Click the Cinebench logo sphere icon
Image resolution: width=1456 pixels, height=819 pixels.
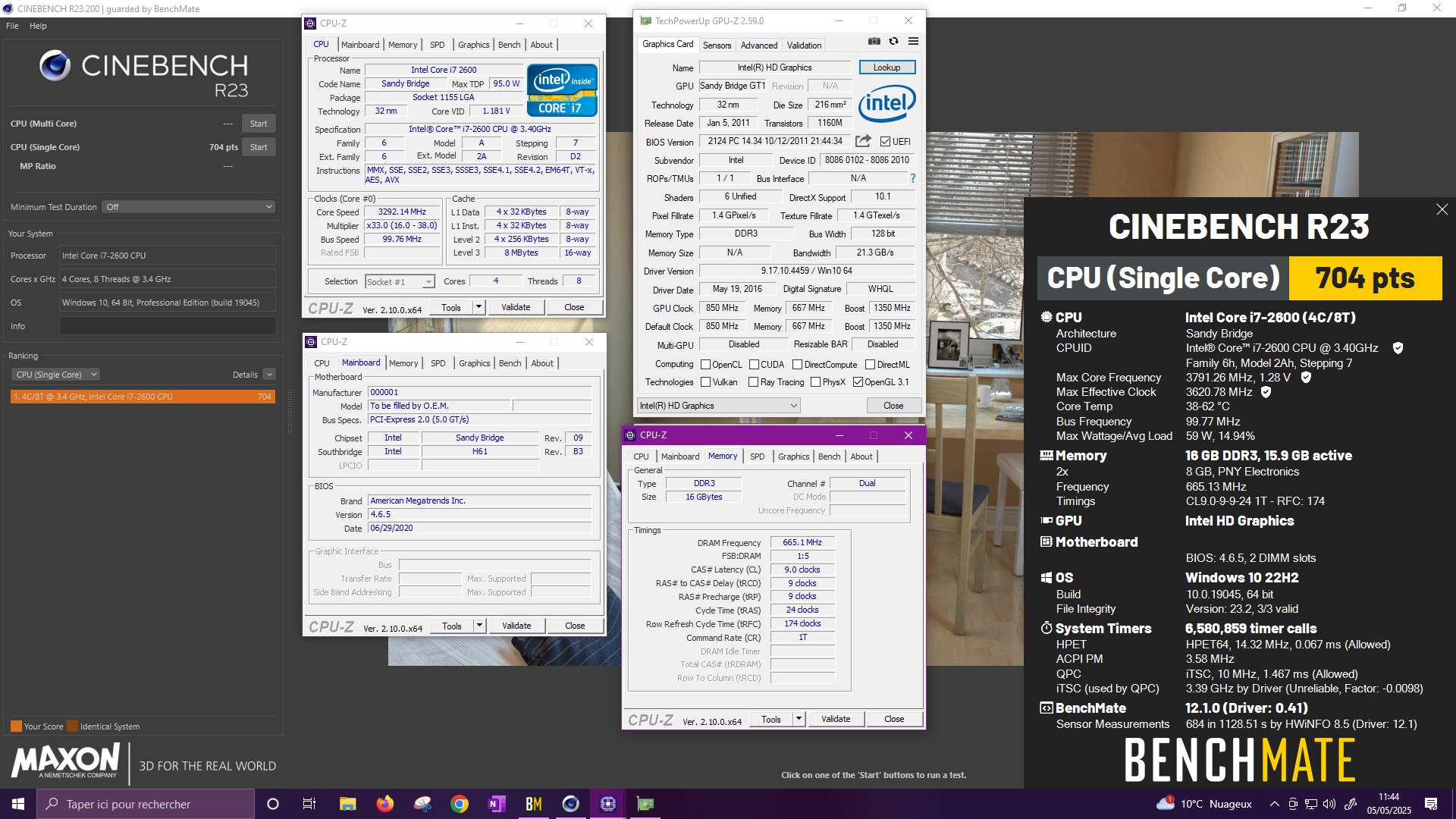point(55,66)
